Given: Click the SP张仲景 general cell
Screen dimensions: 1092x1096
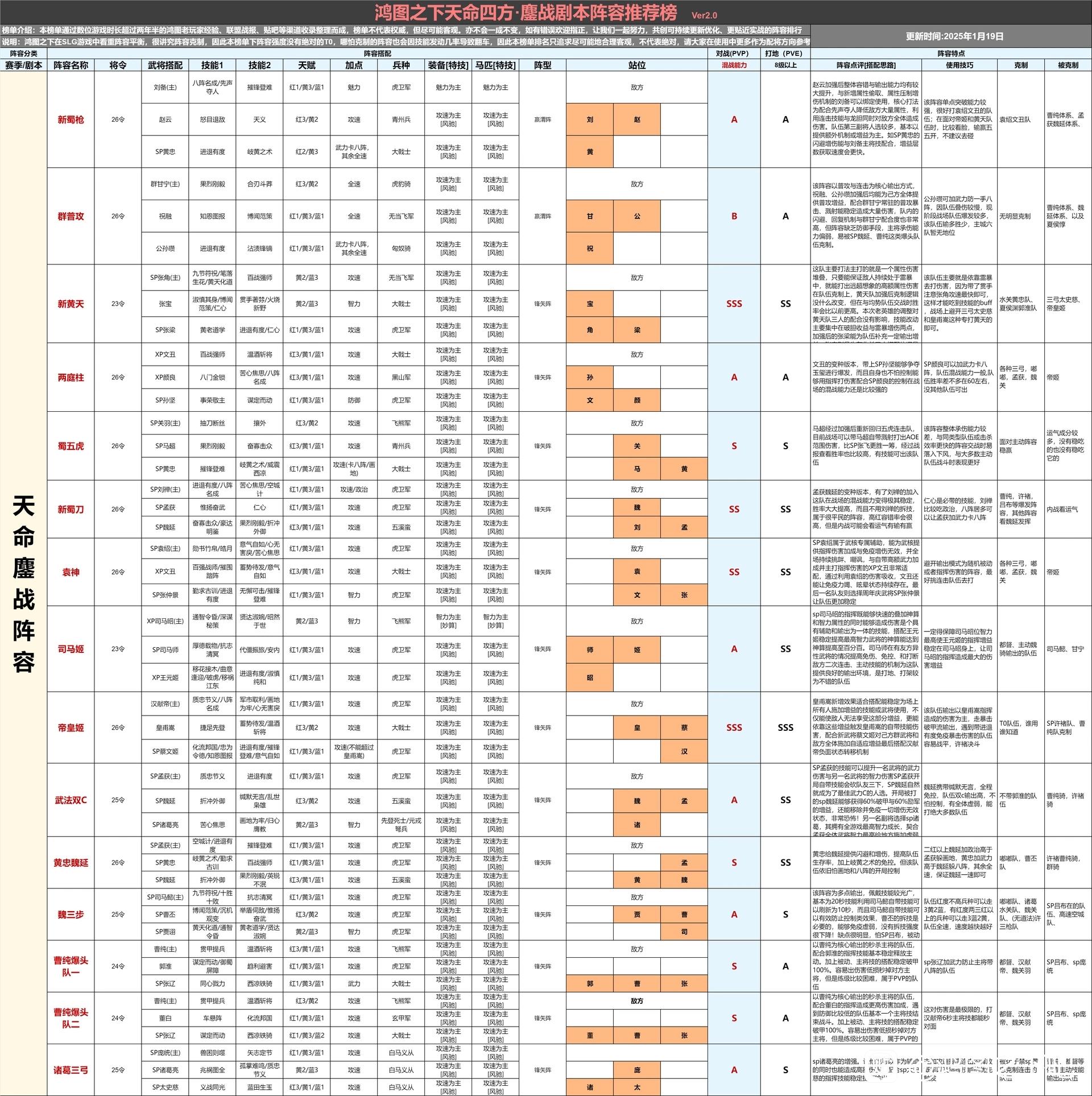Looking at the screenshot, I should [165, 595].
